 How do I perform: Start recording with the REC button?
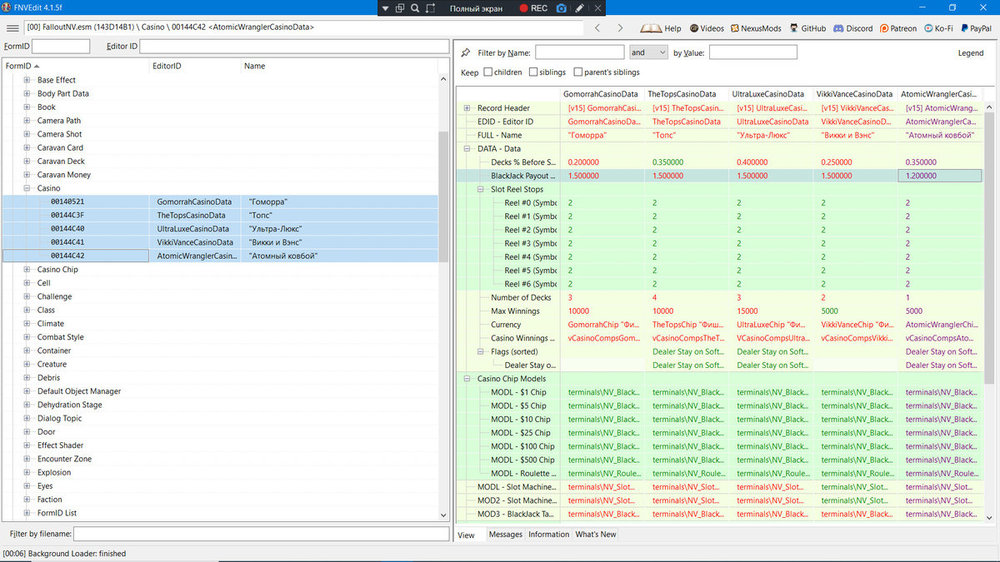[533, 8]
